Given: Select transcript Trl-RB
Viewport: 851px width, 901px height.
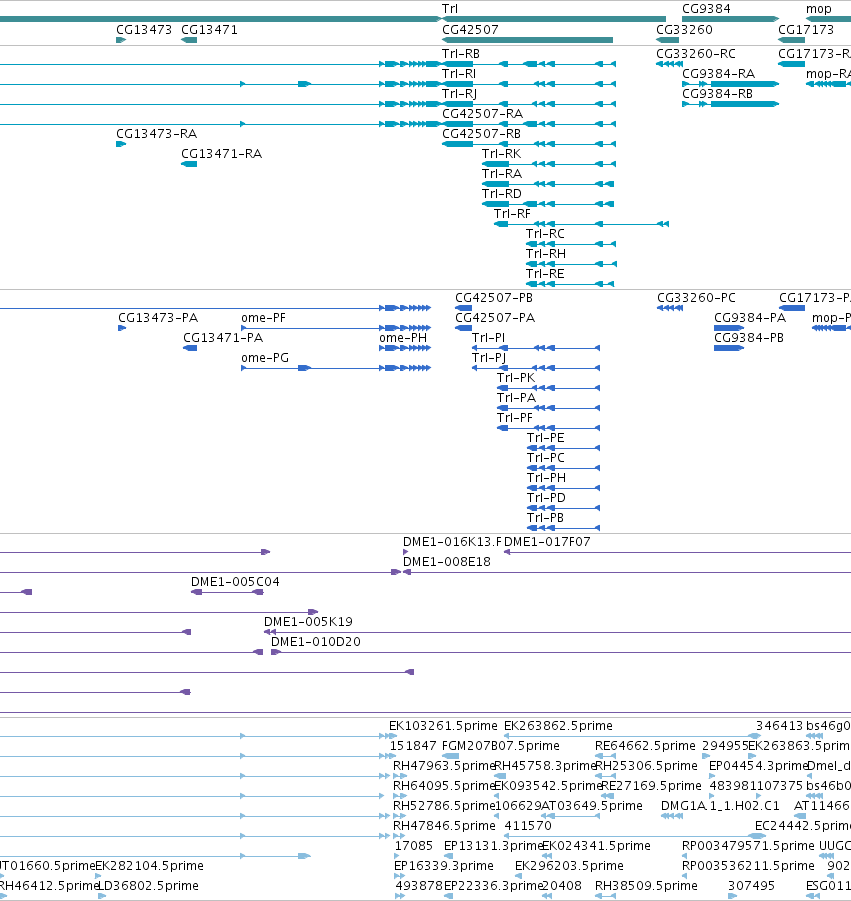Looking at the screenshot, I should 461,53.
